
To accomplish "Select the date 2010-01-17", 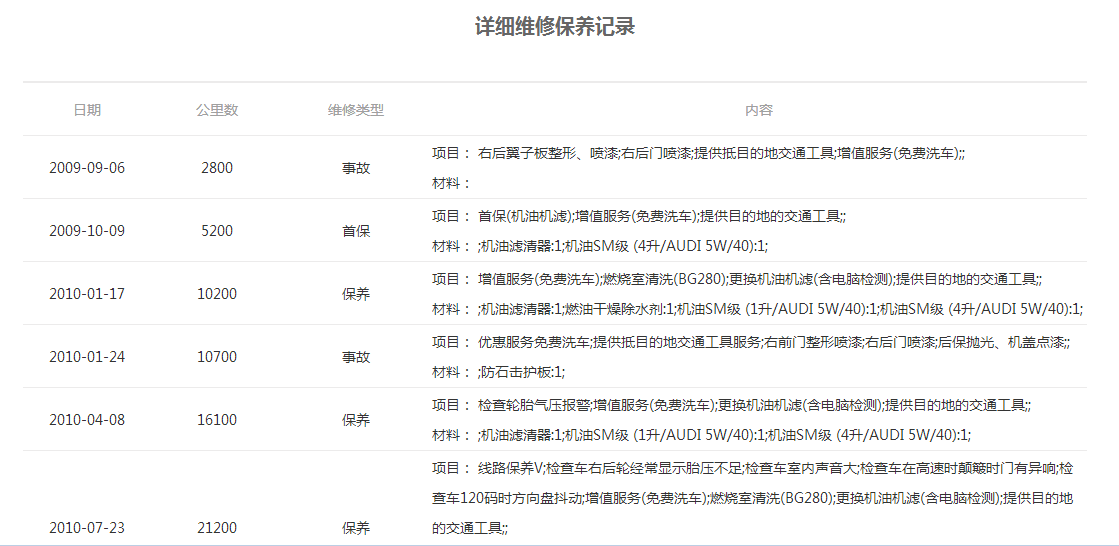I will pyautogui.click(x=87, y=294).
